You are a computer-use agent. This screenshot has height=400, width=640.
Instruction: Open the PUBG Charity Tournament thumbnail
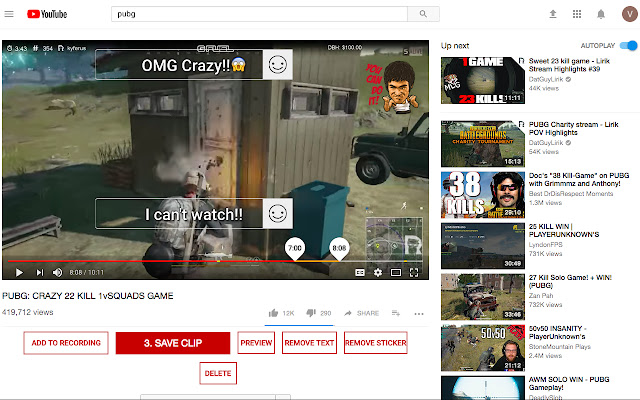coord(482,144)
